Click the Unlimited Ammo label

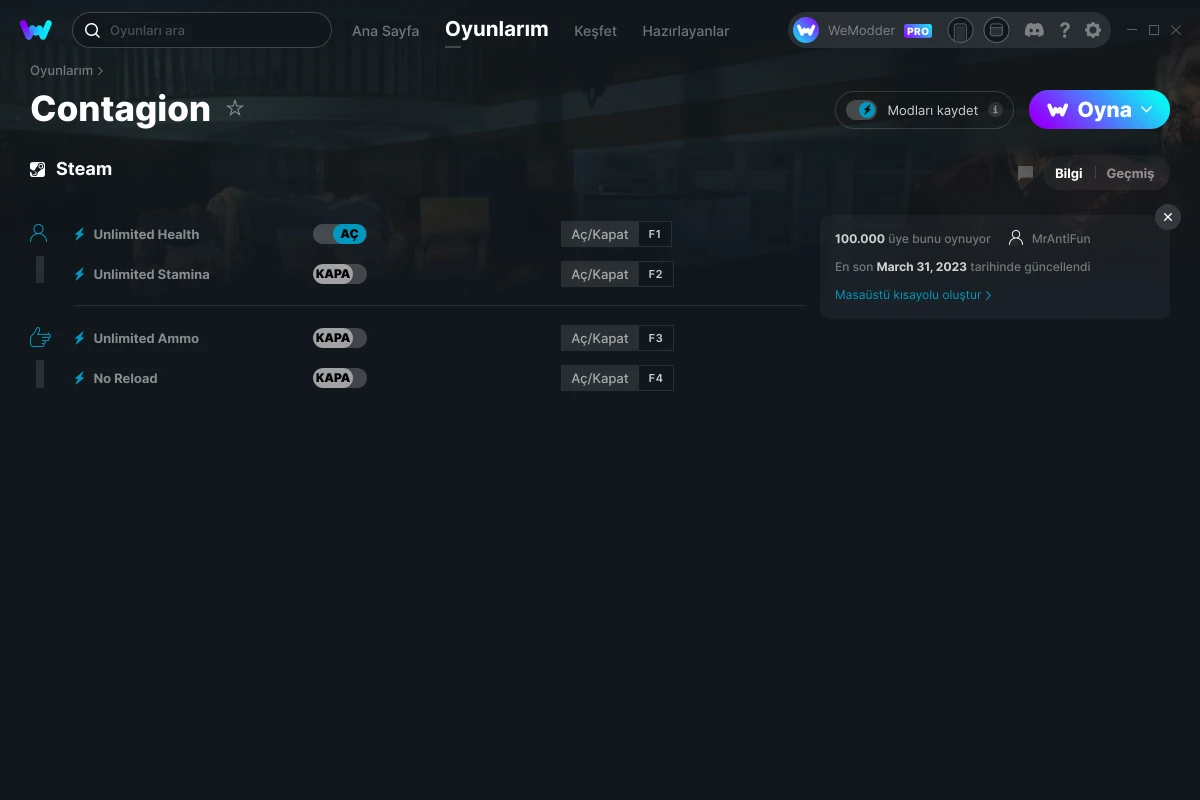[146, 338]
